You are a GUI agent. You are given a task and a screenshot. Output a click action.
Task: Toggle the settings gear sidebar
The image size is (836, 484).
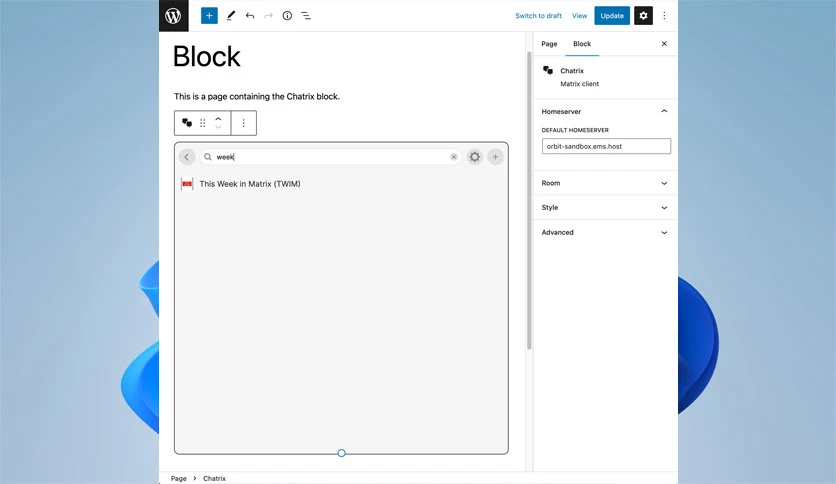[x=643, y=15]
